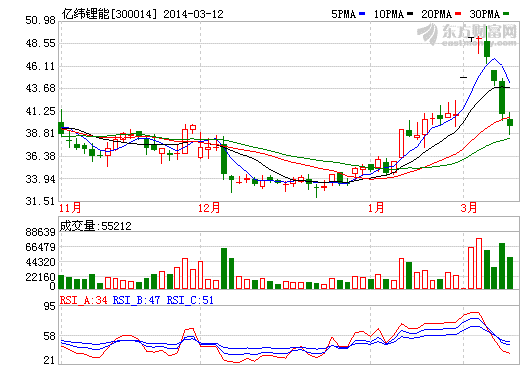Click the 46.11 price axis label

tap(40, 66)
